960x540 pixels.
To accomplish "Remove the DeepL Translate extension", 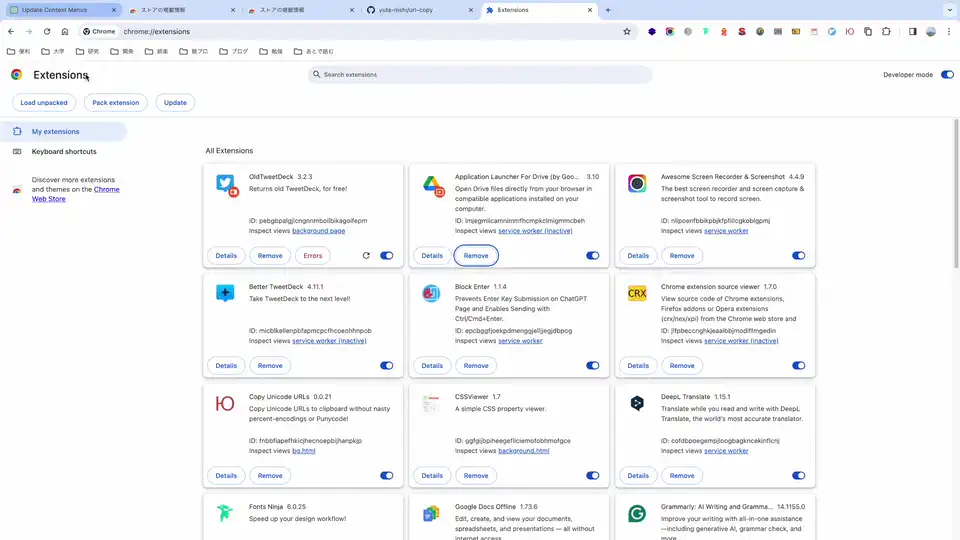I will click(x=681, y=476).
